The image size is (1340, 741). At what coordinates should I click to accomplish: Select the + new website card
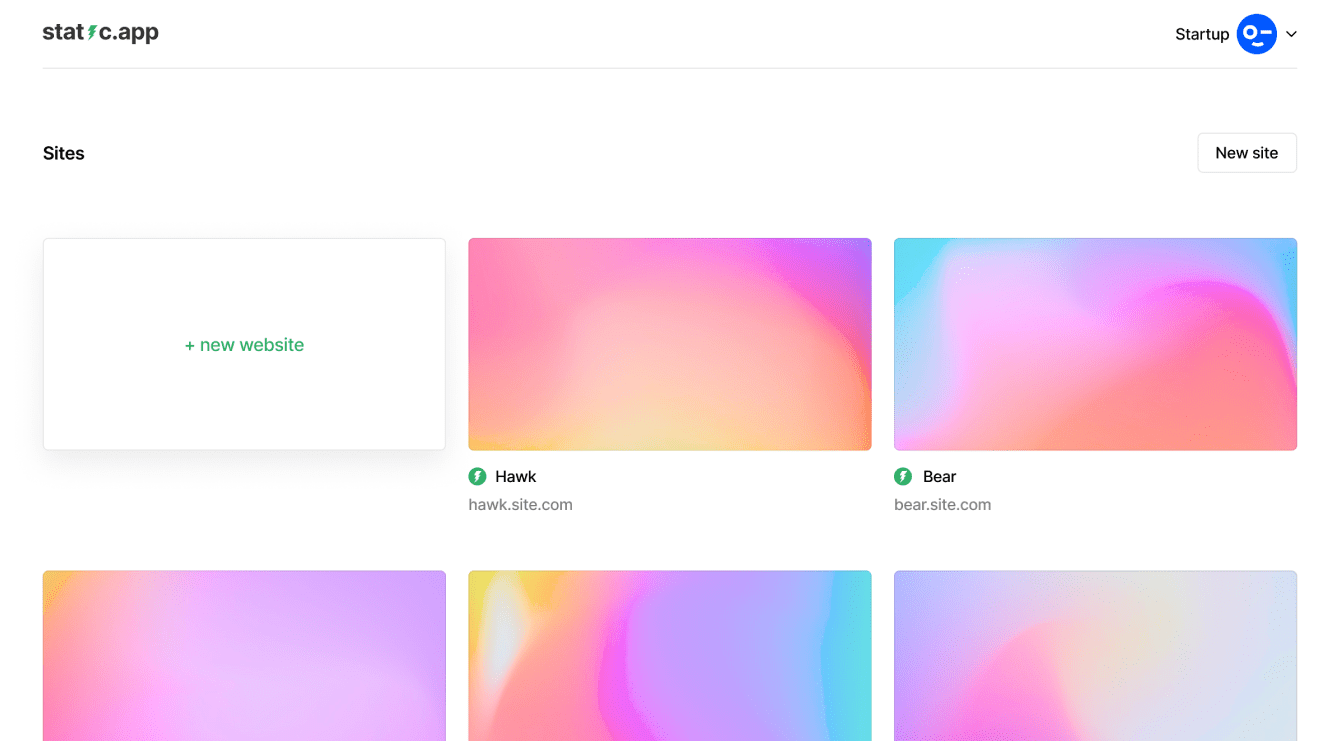click(244, 344)
